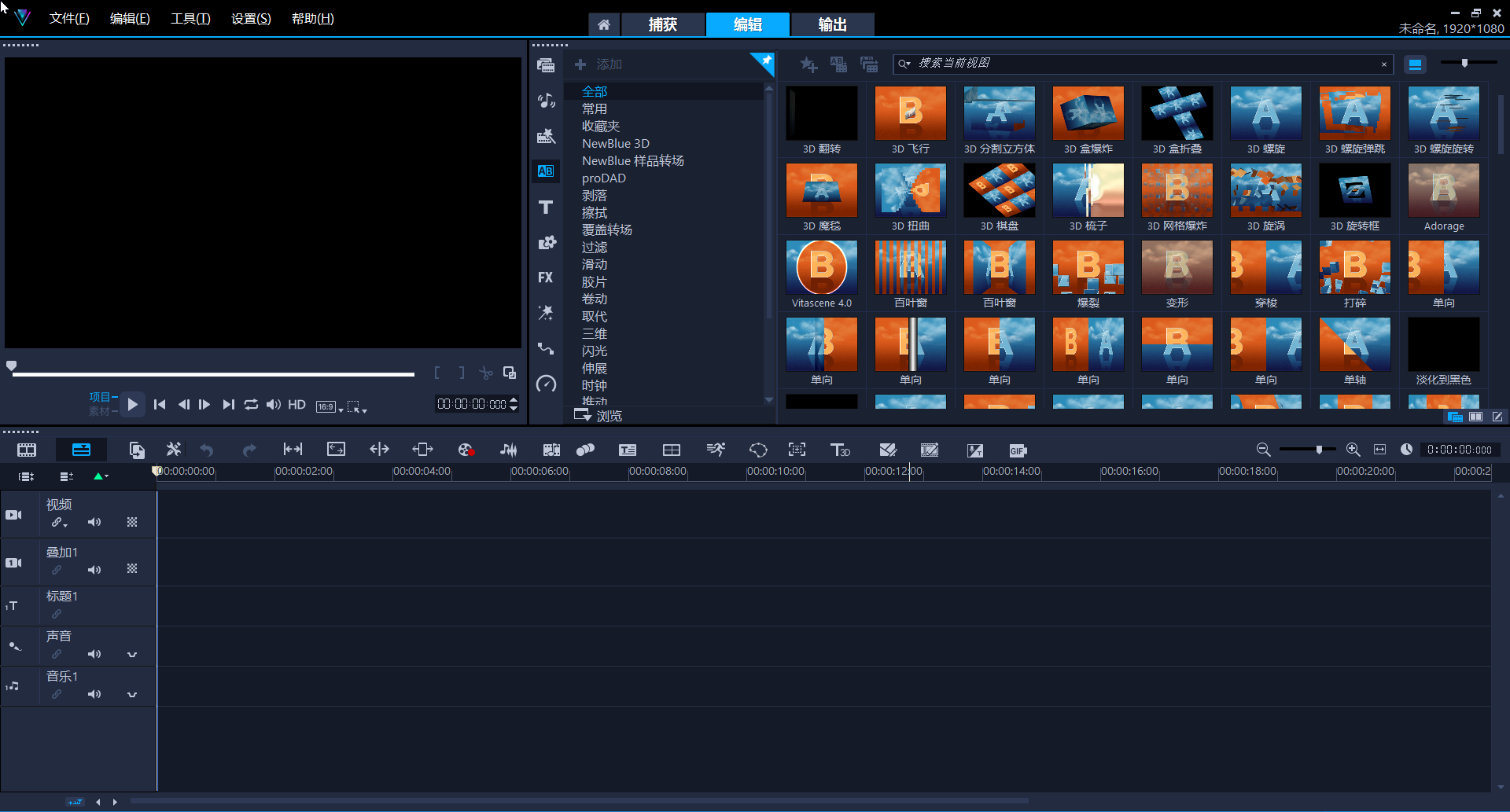The height and width of the screenshot is (812, 1510).
Task: Open the Motion path library icon
Action: coord(546,348)
